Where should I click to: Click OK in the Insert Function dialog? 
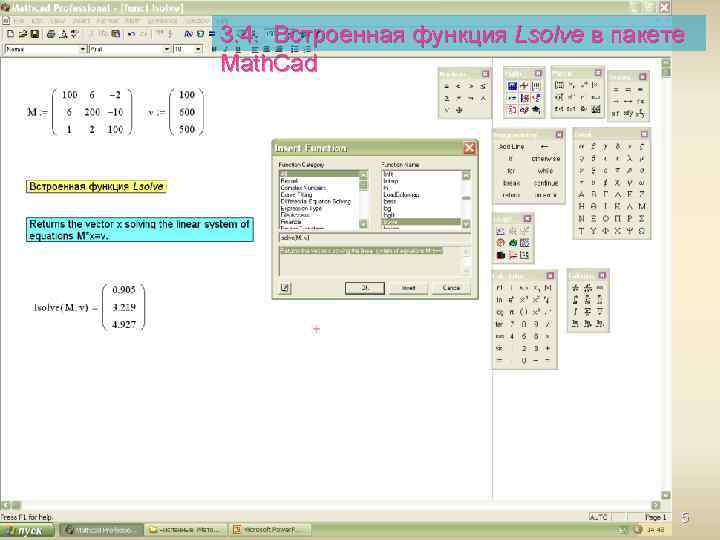[365, 288]
